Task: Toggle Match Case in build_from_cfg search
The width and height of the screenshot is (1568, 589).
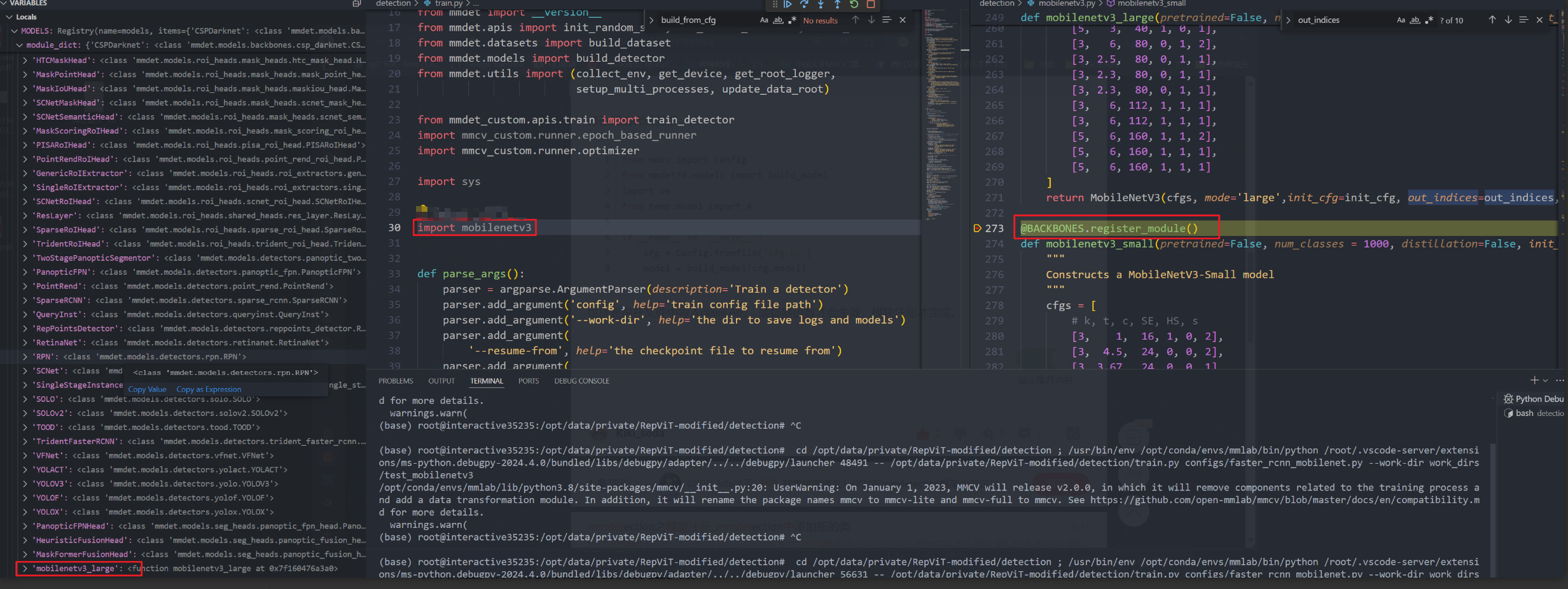Action: pyautogui.click(x=764, y=20)
